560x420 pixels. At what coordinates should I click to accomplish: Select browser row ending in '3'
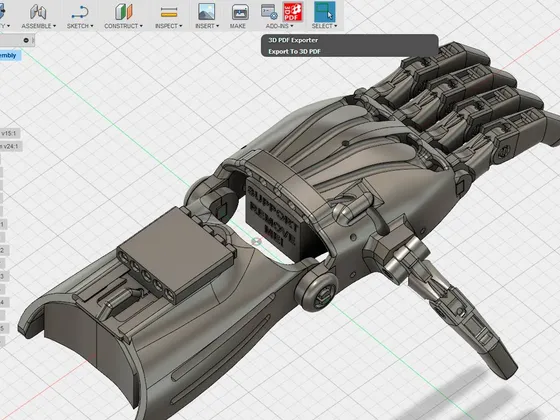click(x=3, y=276)
